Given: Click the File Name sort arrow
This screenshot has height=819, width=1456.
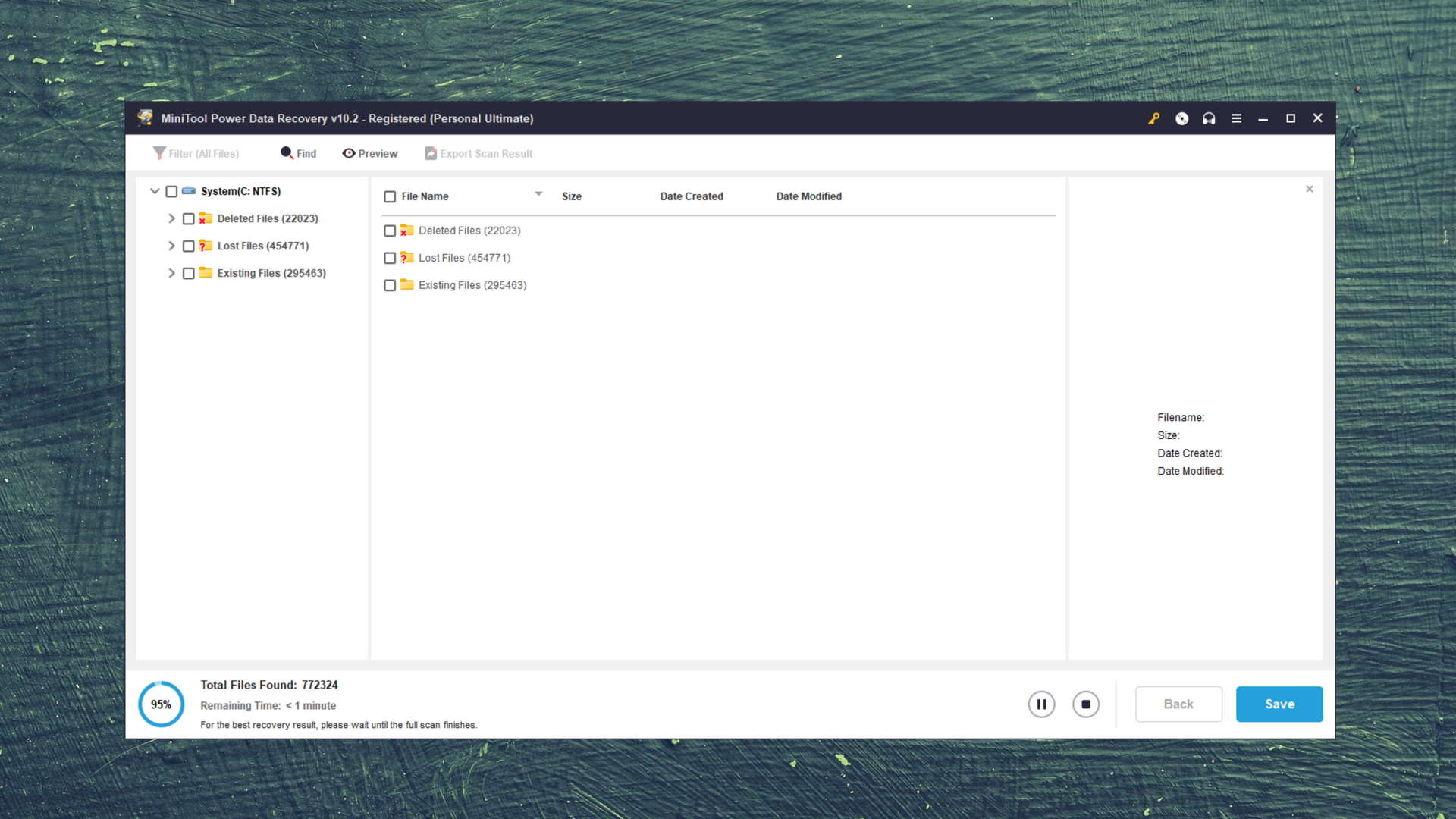Looking at the screenshot, I should (538, 194).
